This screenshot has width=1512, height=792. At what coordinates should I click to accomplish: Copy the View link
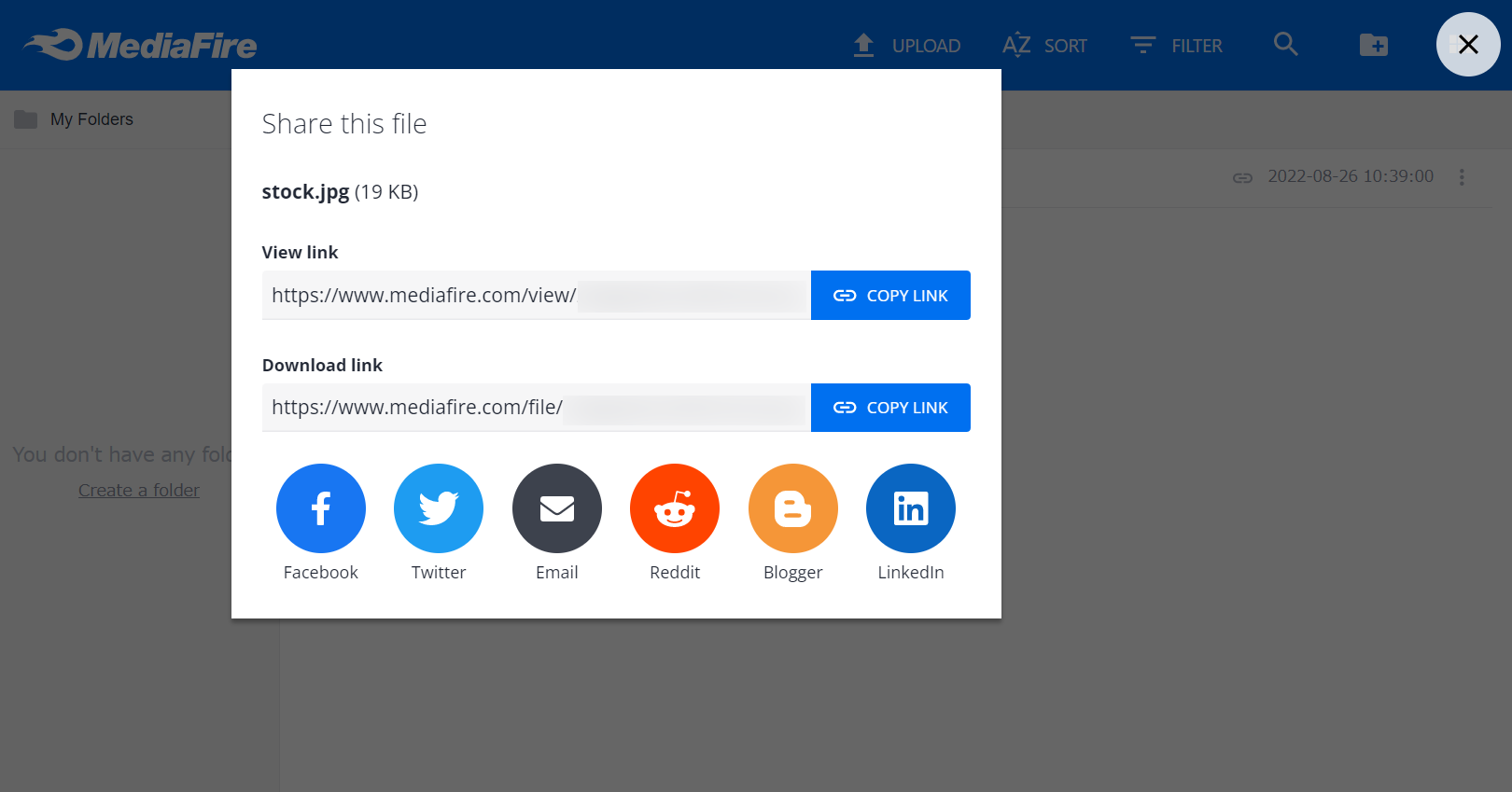coord(890,296)
